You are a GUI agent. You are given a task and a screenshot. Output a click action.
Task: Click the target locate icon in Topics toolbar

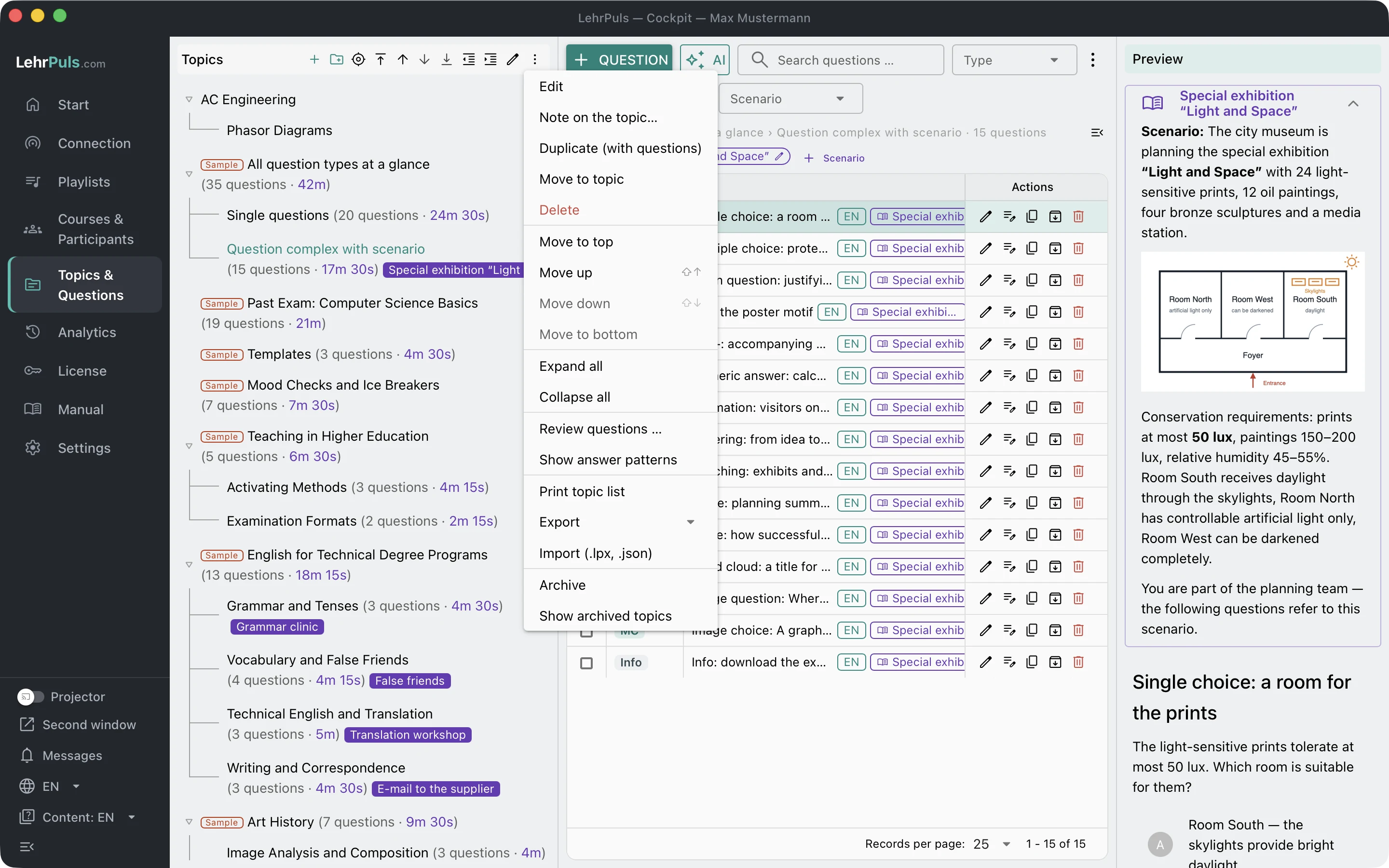pos(358,59)
